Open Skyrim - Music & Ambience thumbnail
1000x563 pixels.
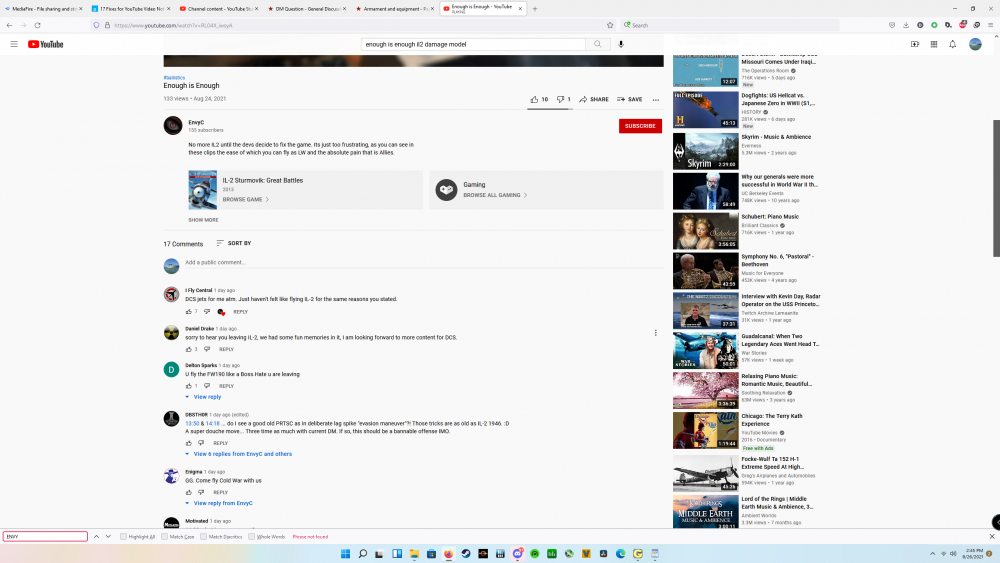pos(705,151)
